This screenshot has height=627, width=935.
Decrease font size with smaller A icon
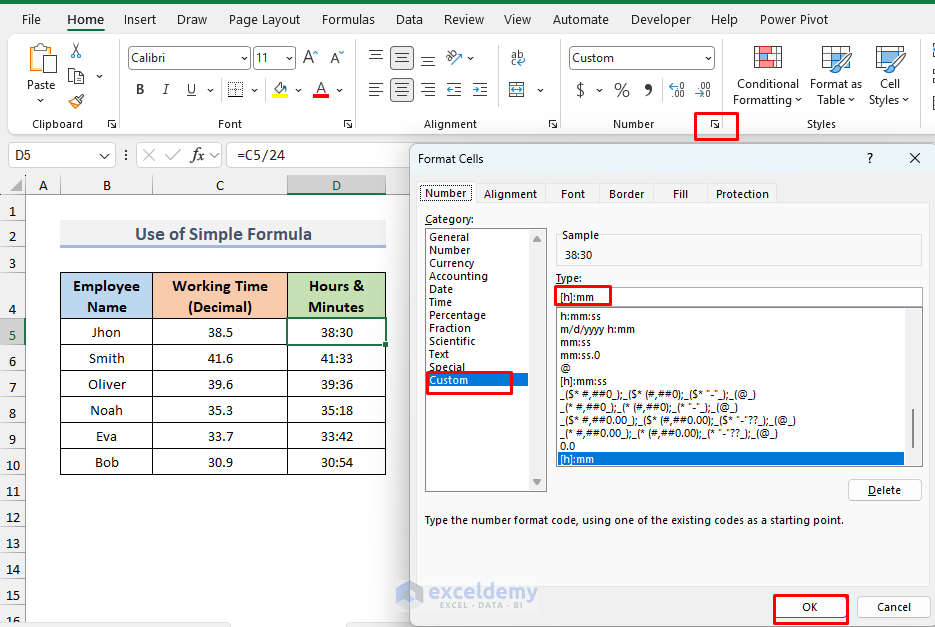(337, 58)
